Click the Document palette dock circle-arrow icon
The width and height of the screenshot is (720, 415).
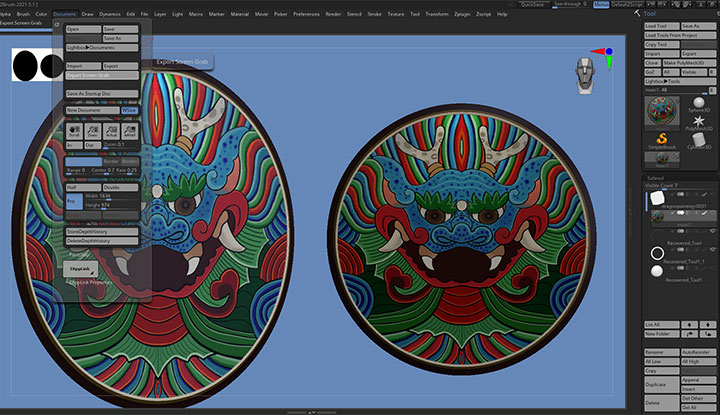(x=57, y=24)
